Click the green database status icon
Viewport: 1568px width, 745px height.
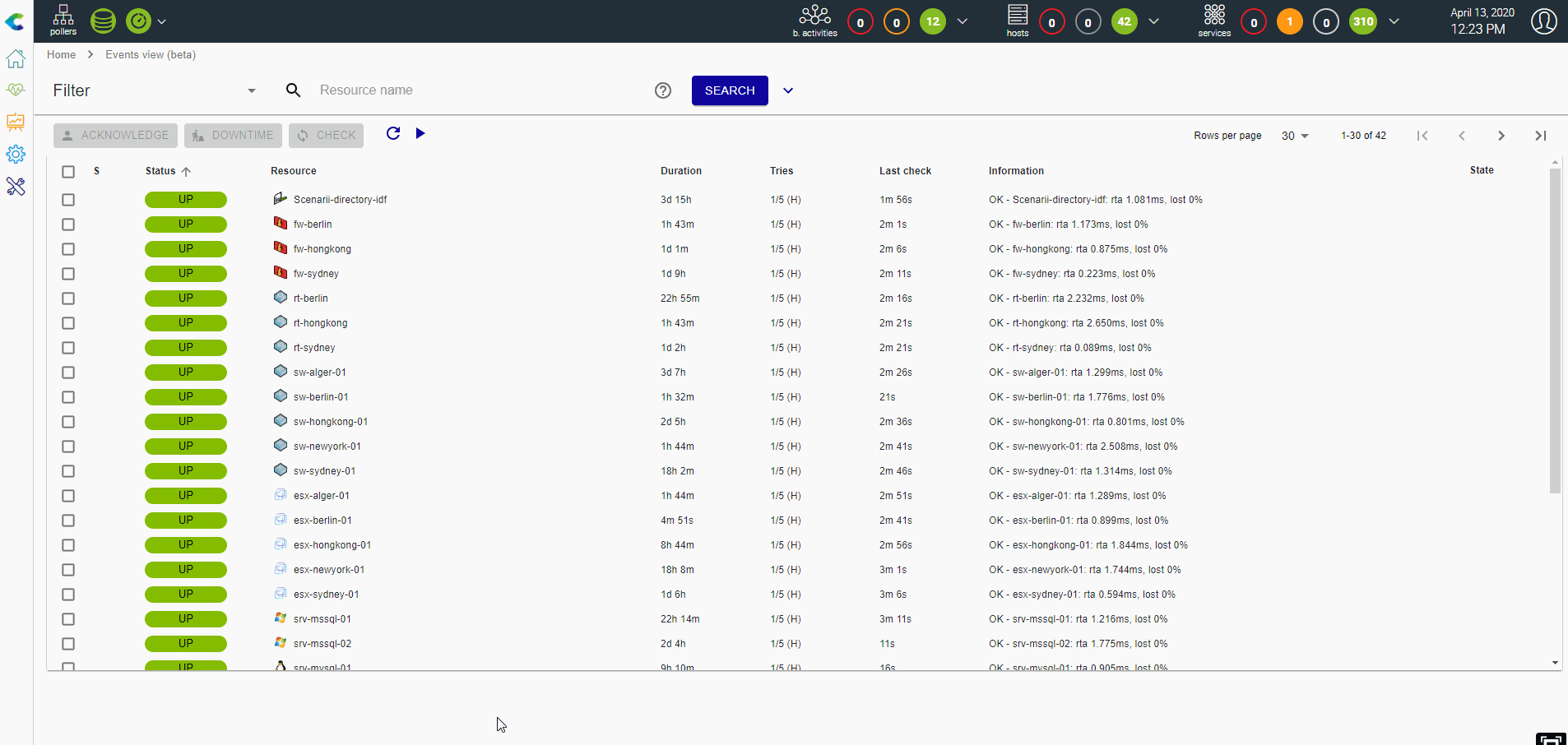[103, 21]
